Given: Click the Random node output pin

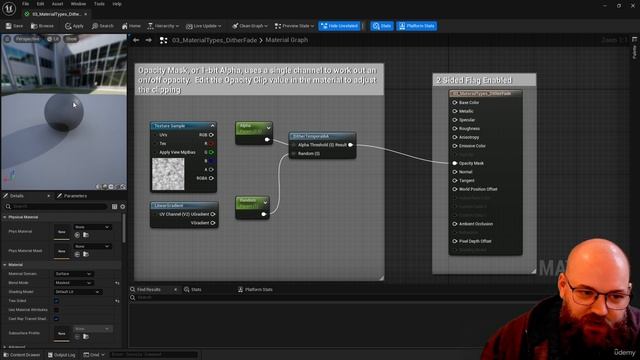Looking at the screenshot, I should 264,214.
